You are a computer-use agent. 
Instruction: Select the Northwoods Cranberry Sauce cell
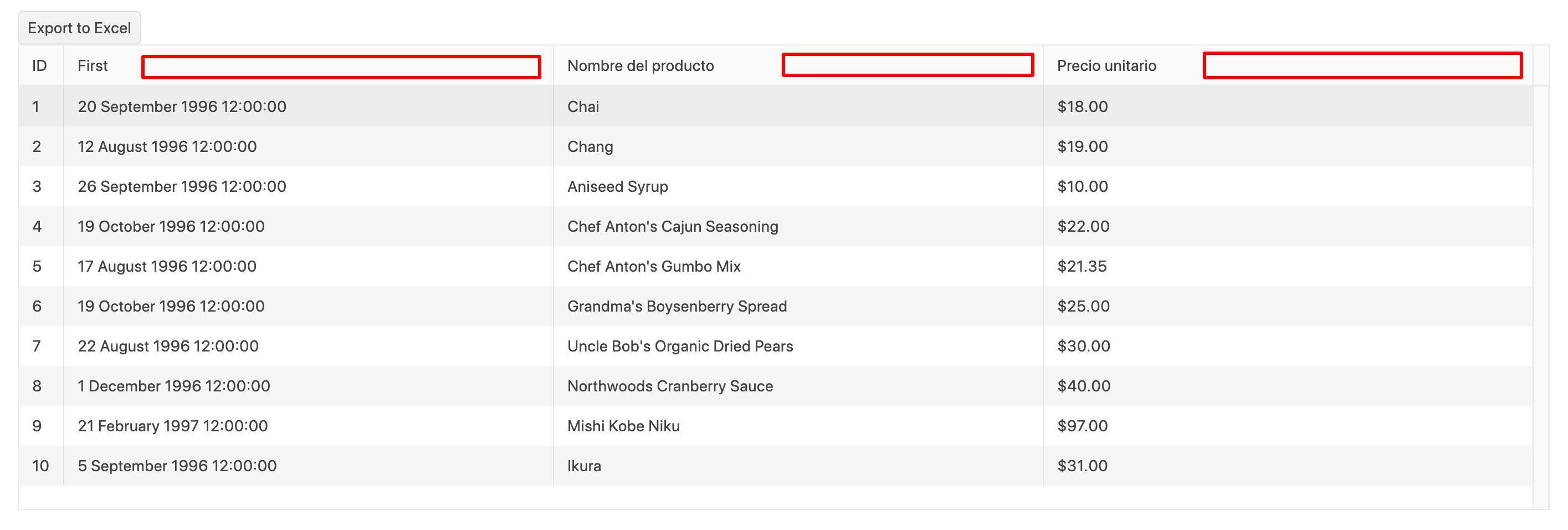(669, 386)
